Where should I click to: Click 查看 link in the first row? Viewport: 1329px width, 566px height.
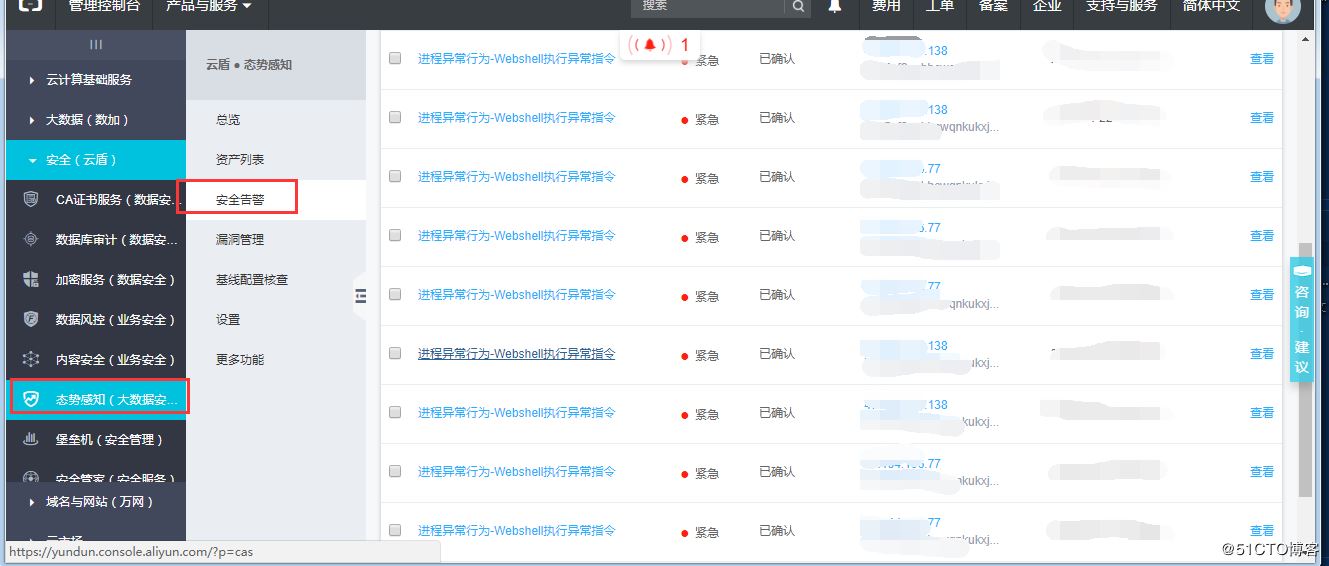click(1261, 59)
